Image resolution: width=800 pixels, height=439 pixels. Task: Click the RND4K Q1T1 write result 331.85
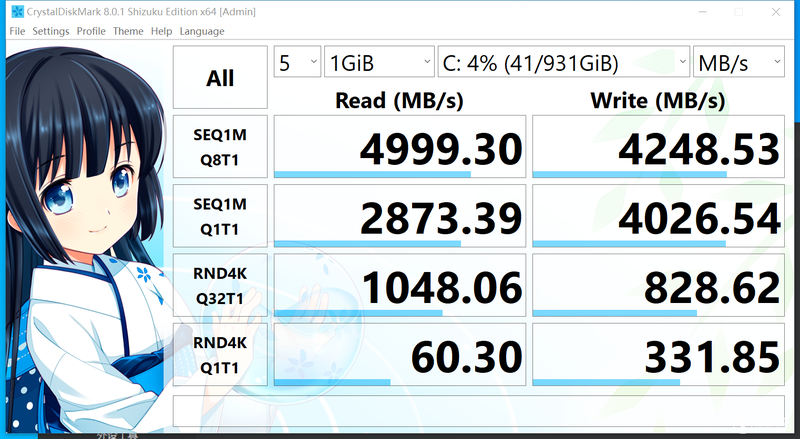pyautogui.click(x=658, y=354)
